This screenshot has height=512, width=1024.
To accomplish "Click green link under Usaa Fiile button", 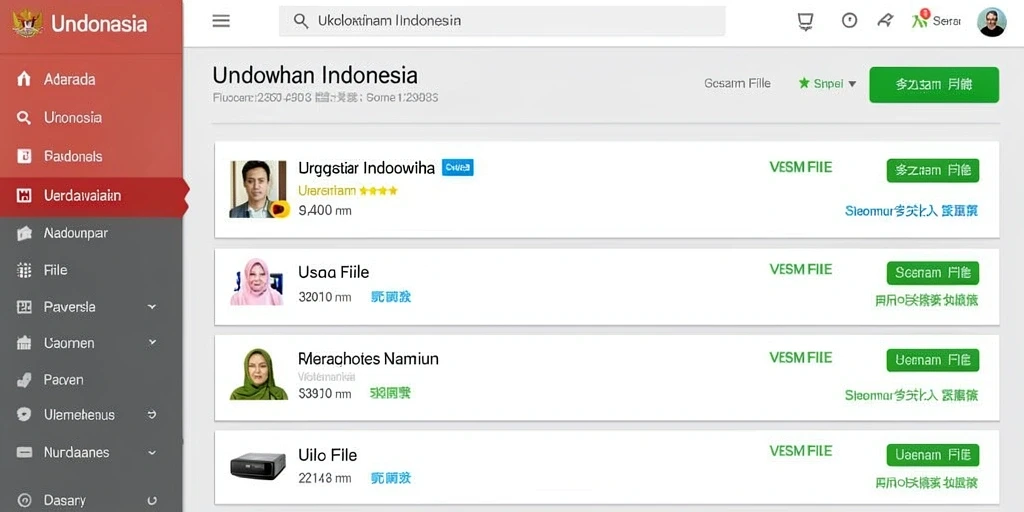I will point(927,300).
